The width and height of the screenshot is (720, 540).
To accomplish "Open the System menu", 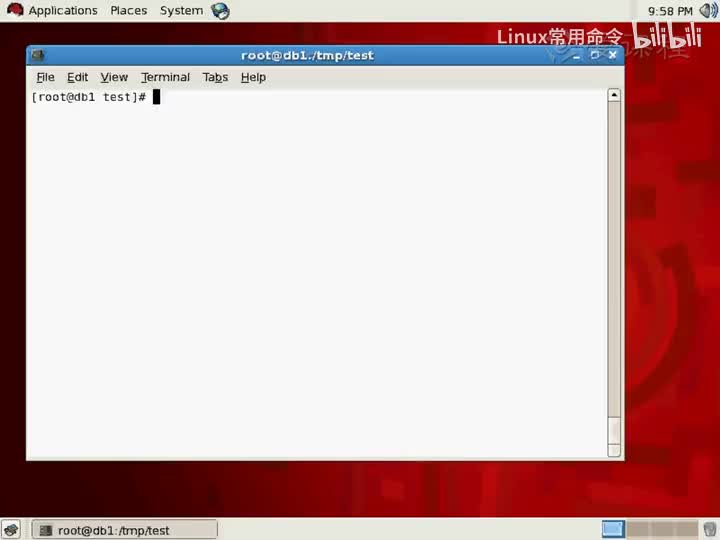I will 181,11.
